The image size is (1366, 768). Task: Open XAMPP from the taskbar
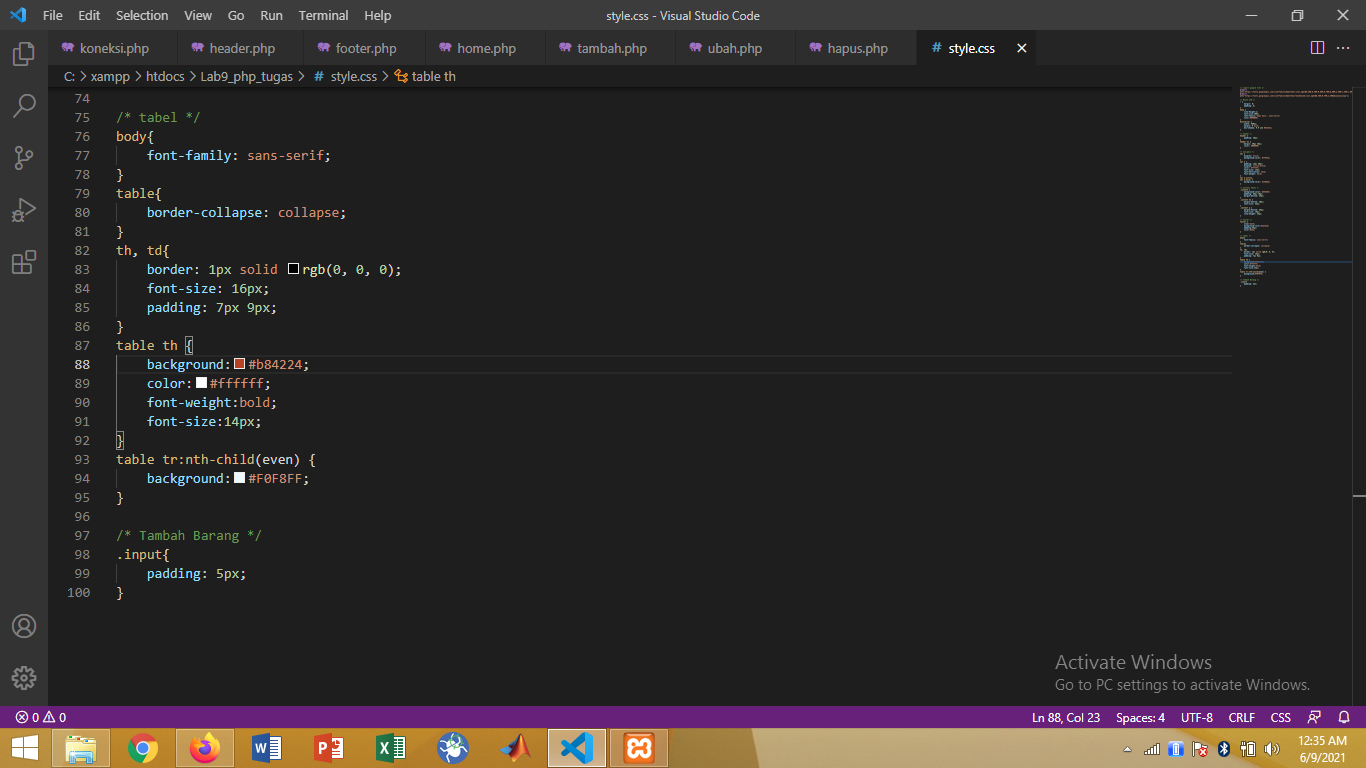(639, 748)
